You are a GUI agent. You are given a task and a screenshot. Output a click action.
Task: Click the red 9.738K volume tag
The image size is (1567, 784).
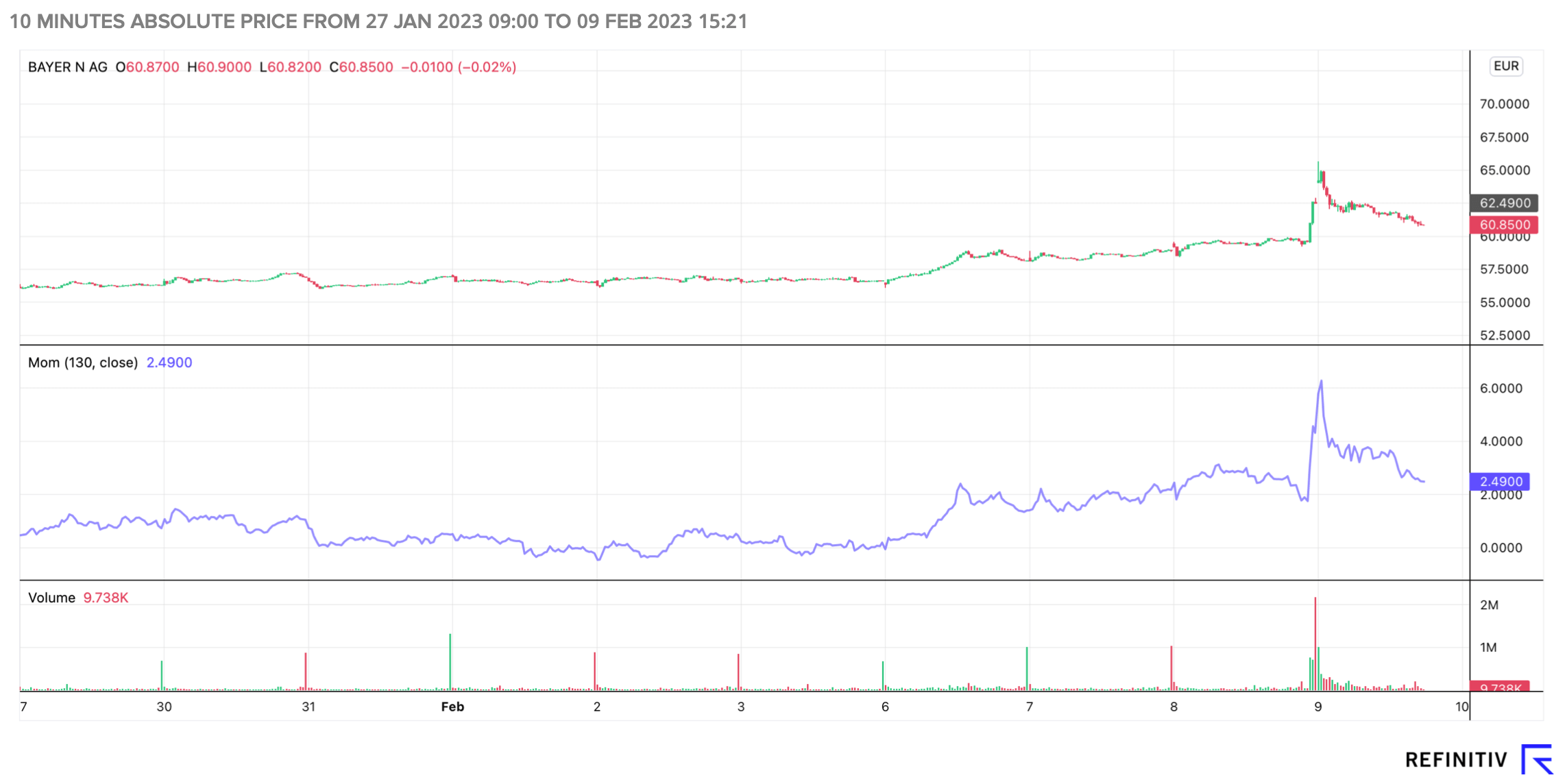(x=1500, y=687)
